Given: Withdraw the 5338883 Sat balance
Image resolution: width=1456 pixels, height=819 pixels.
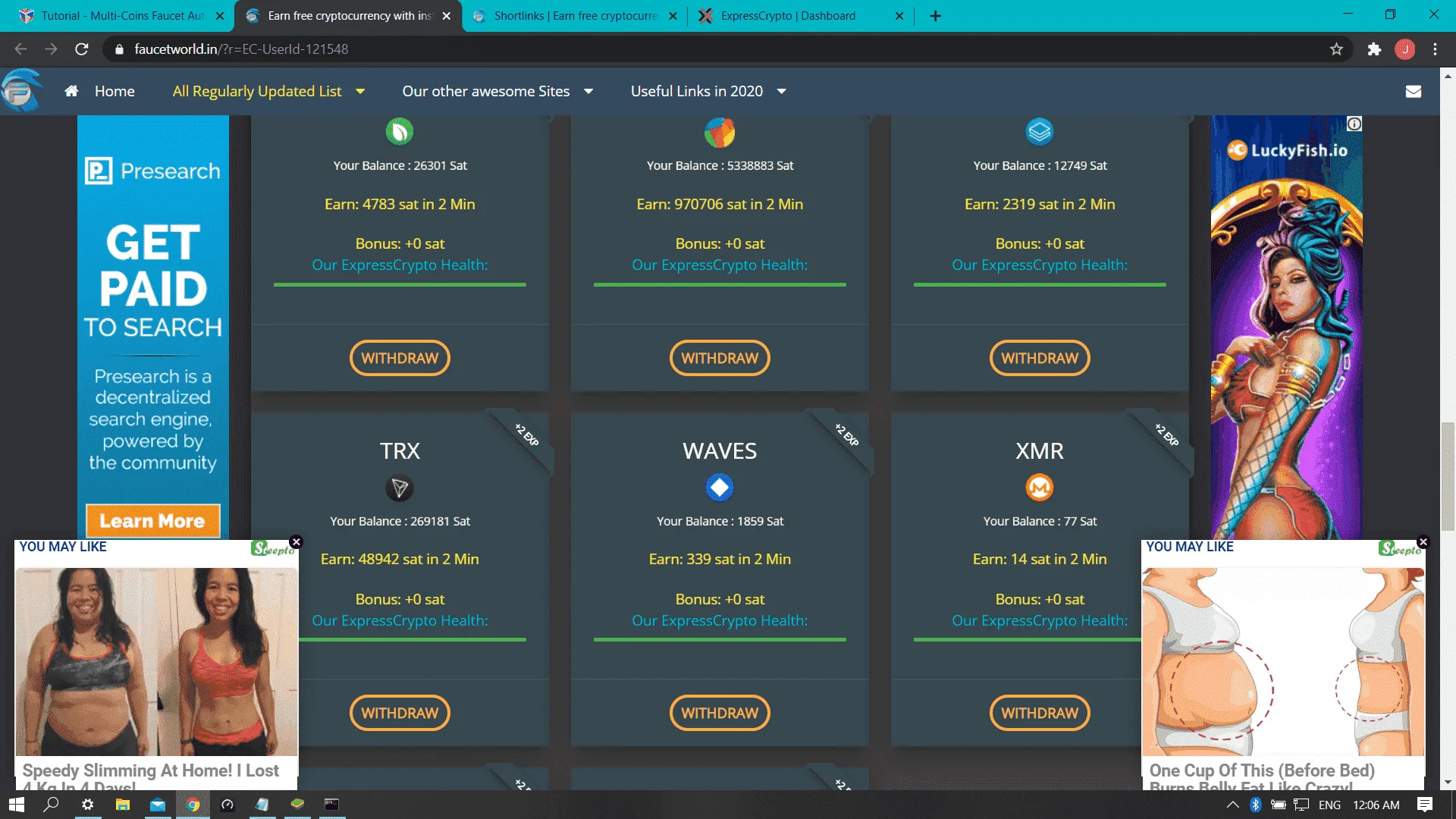Looking at the screenshot, I should (720, 358).
